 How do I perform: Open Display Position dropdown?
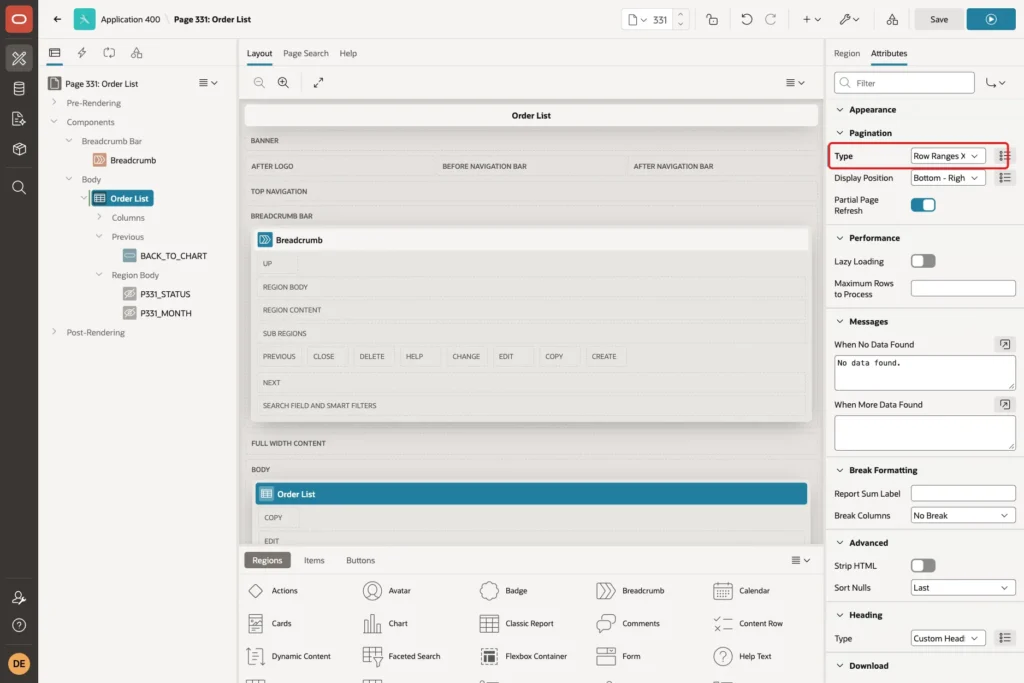click(948, 178)
